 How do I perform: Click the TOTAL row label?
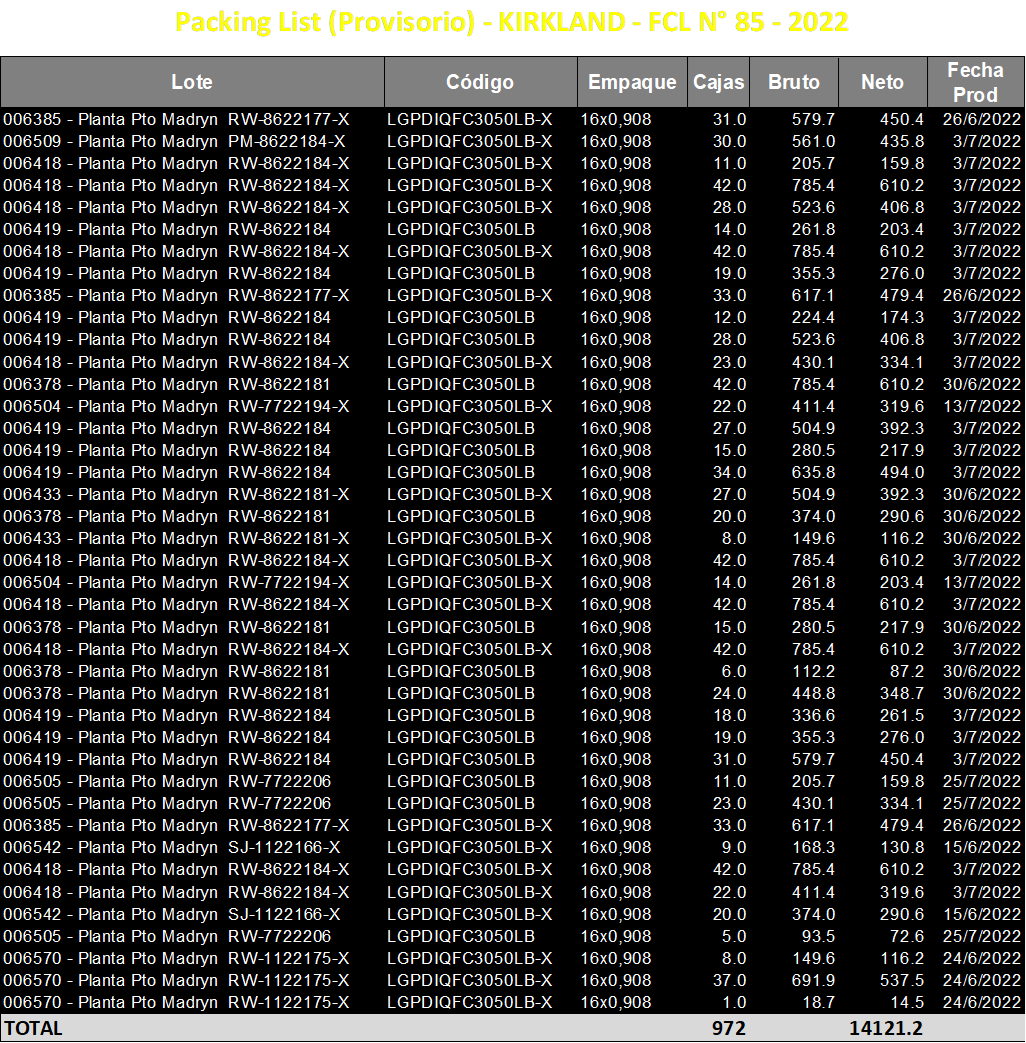click(34, 1028)
